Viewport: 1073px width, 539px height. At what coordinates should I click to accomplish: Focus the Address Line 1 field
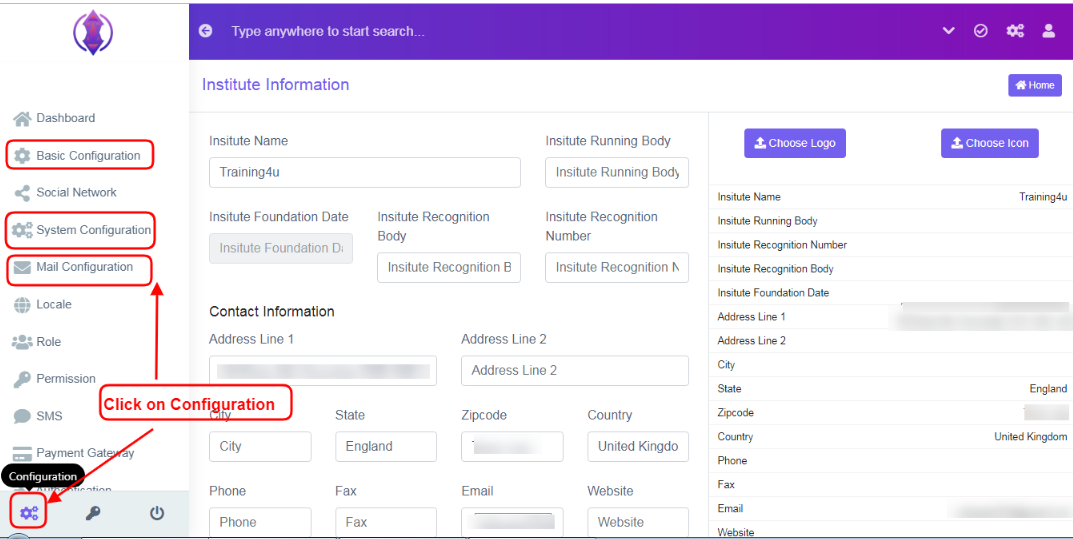click(x=323, y=371)
